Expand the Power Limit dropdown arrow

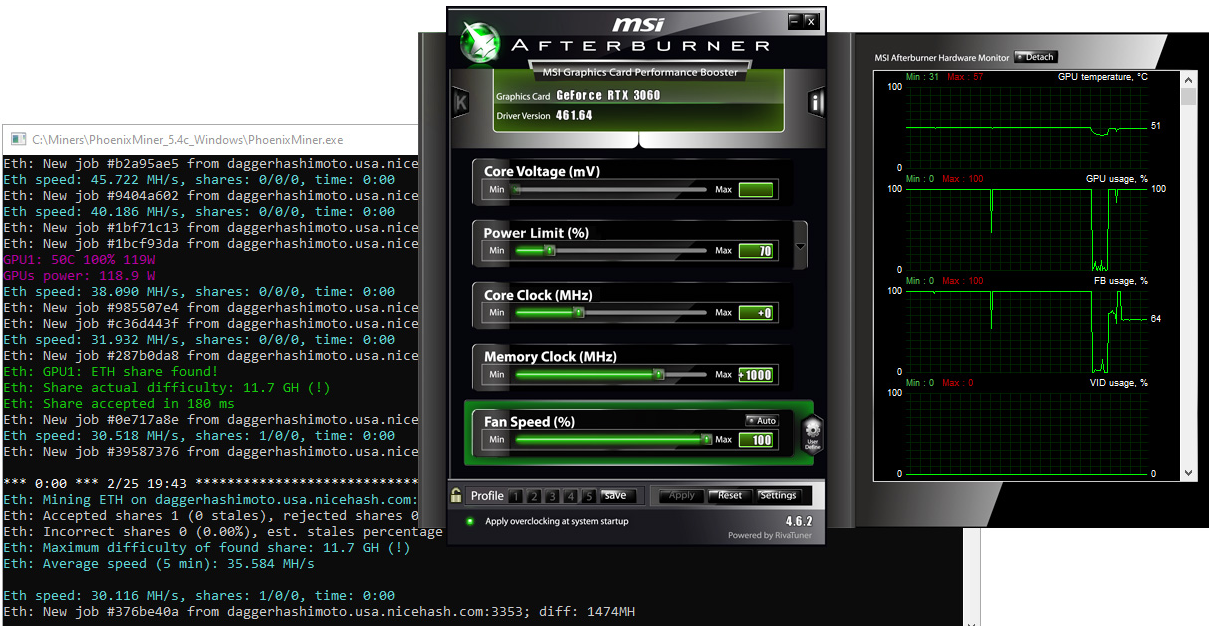[800, 247]
